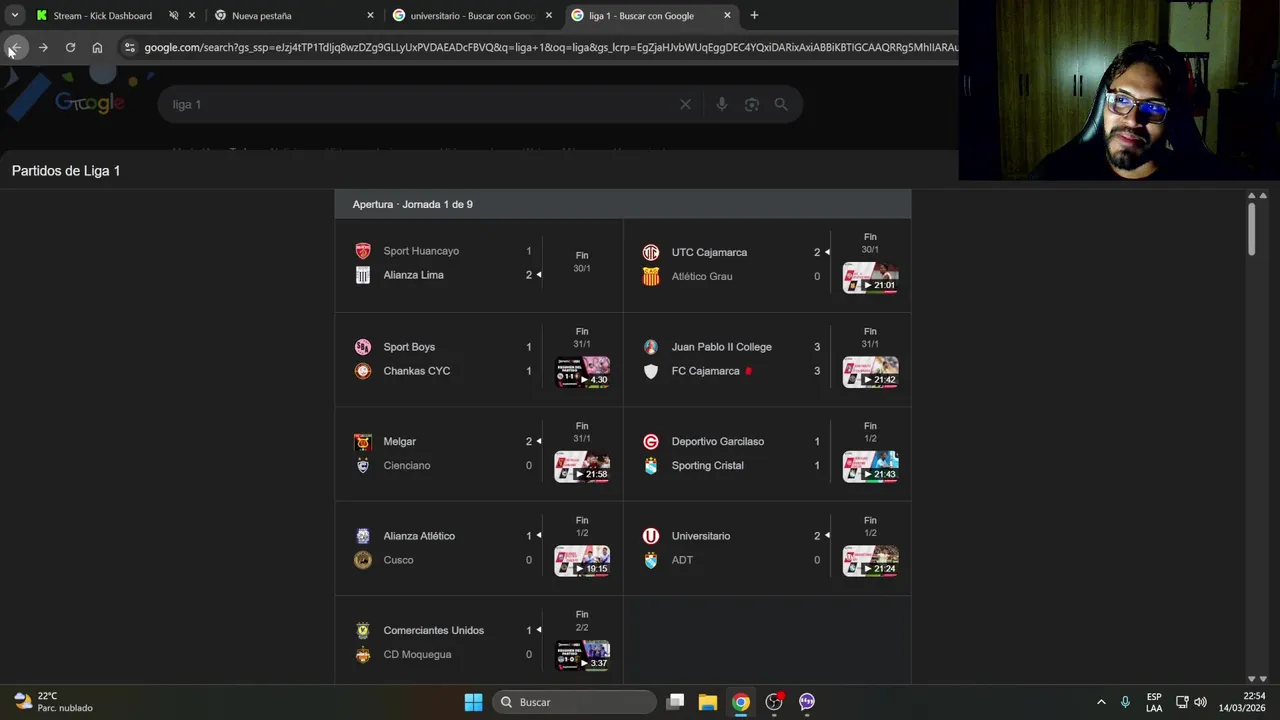Click the Chankas CYC crest icon
This screenshot has height=720, width=1280.
363,371
